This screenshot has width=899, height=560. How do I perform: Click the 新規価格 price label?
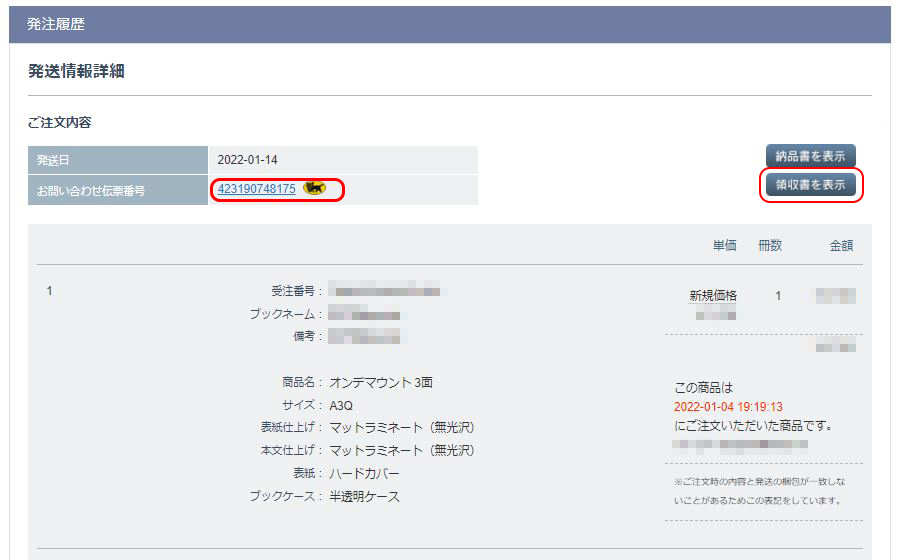[x=713, y=296]
